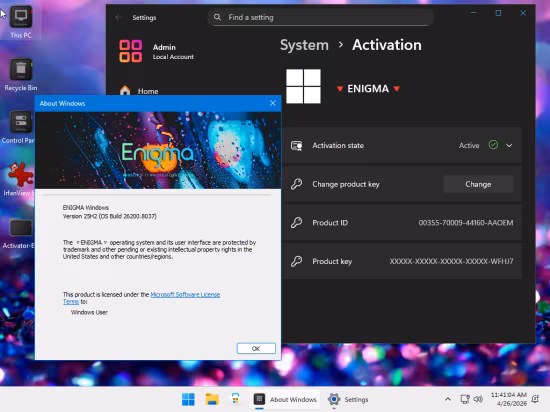Screen dimensions: 550x412
Task: Open Microsoft Software License Terms link
Action: (x=185, y=295)
